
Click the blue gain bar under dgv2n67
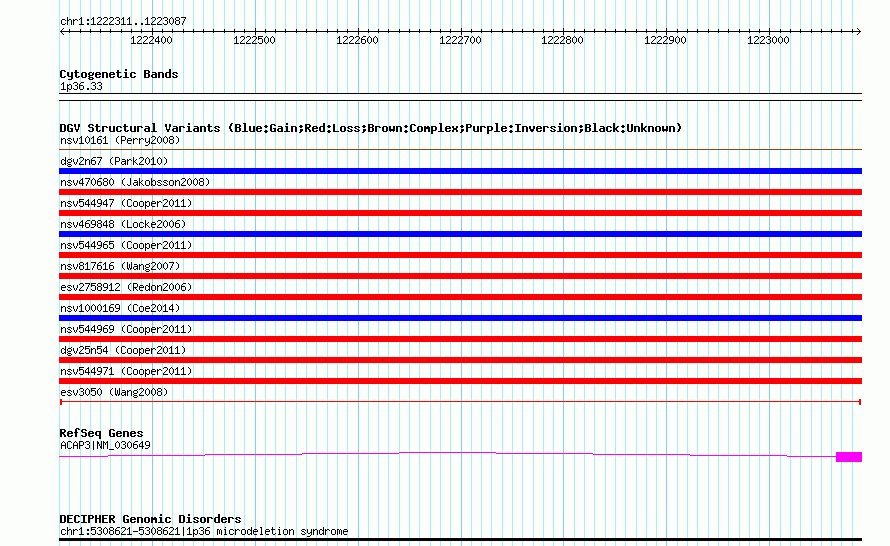[460, 171]
